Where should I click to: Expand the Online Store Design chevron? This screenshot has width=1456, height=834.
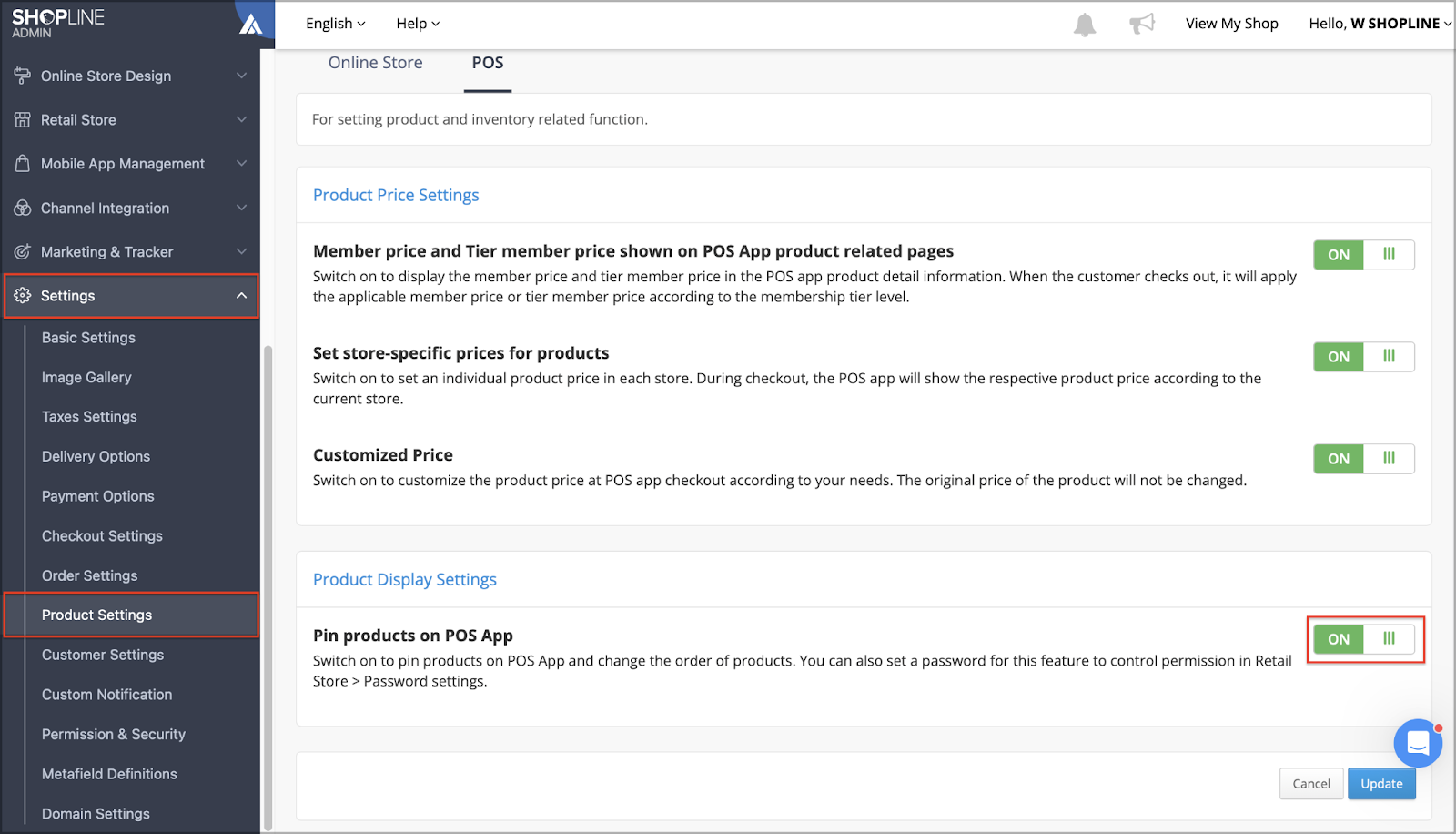point(241,76)
